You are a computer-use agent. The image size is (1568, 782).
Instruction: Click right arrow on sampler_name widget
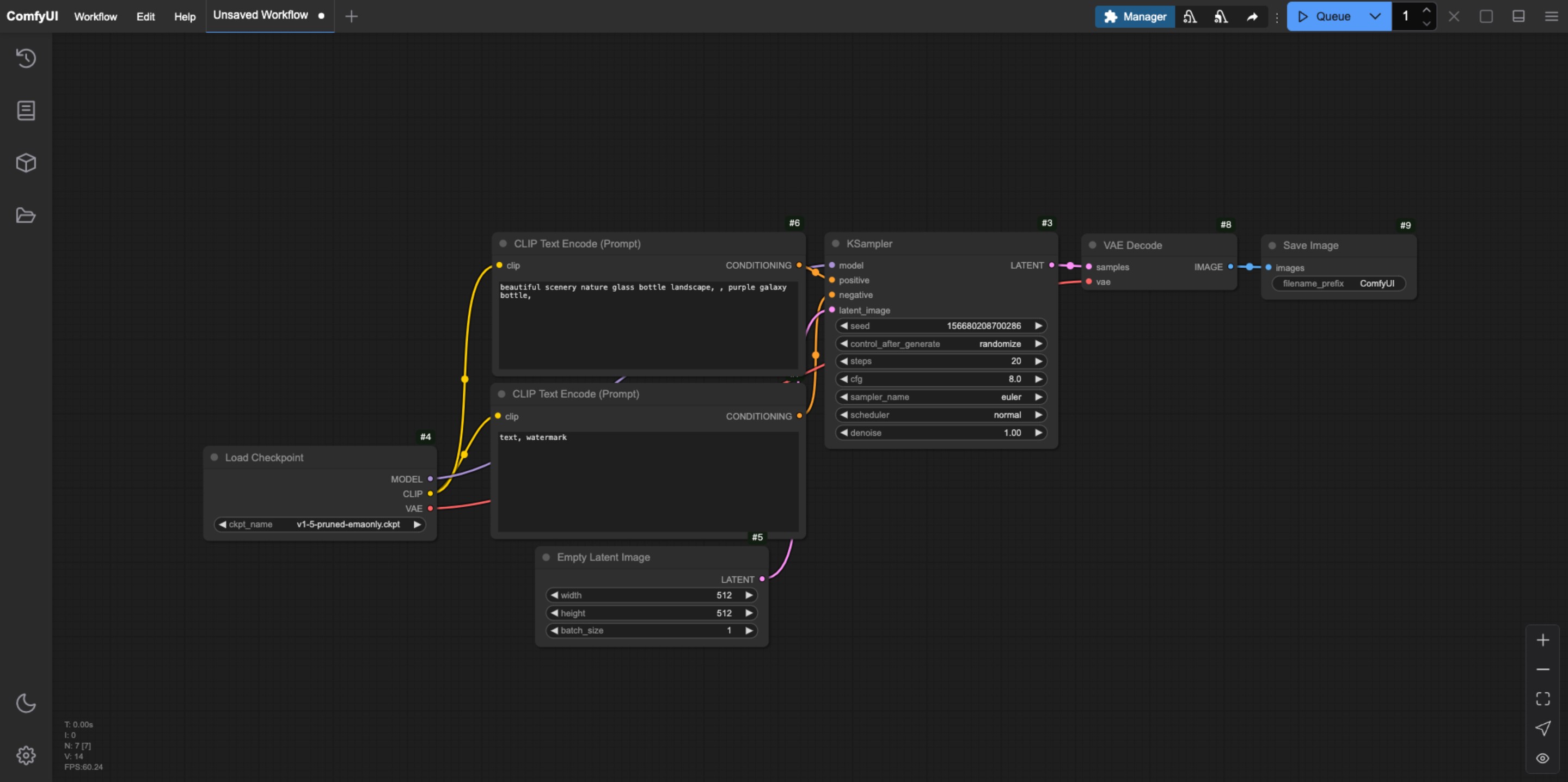[1038, 397]
